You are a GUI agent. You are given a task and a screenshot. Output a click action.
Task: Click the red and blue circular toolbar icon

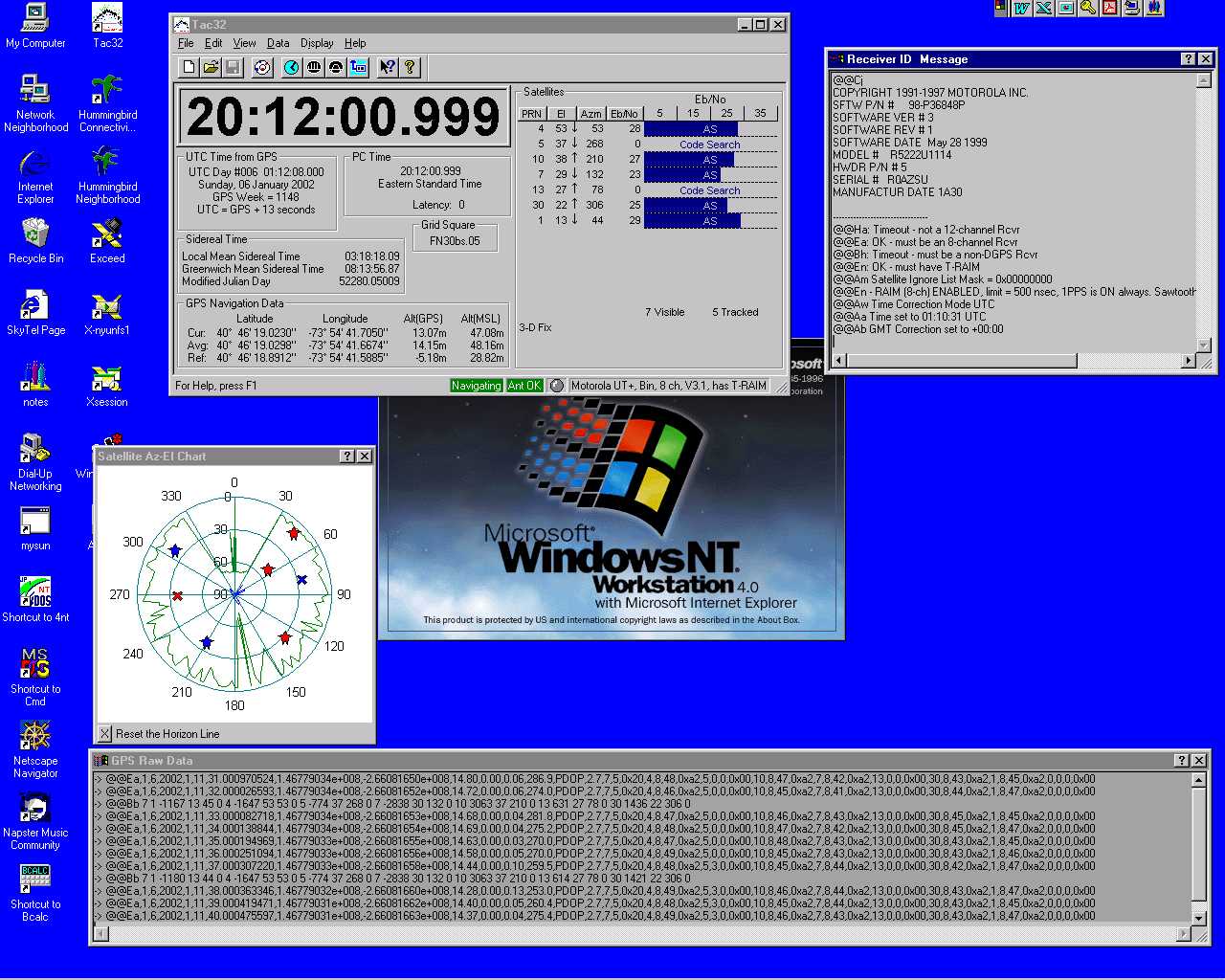[x=261, y=67]
